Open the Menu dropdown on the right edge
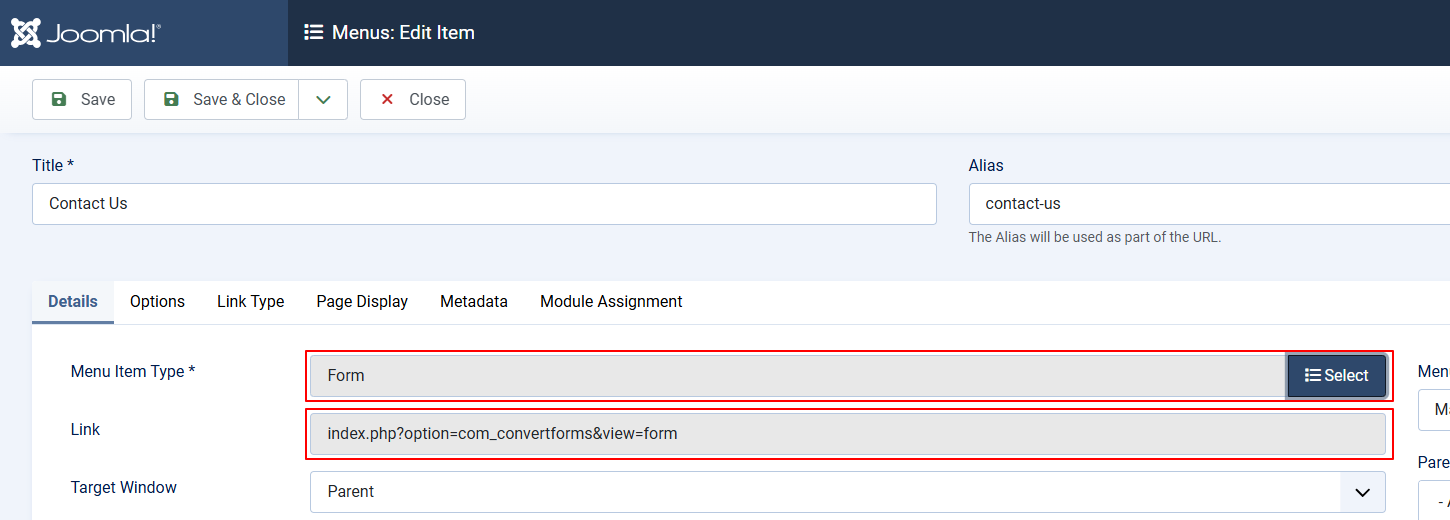The height and width of the screenshot is (520, 1450). 1436,409
